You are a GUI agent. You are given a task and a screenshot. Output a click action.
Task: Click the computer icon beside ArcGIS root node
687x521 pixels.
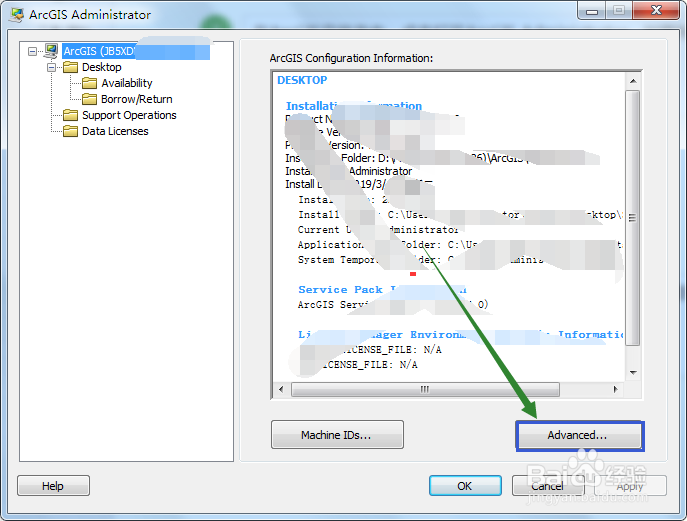pyautogui.click(x=51, y=51)
